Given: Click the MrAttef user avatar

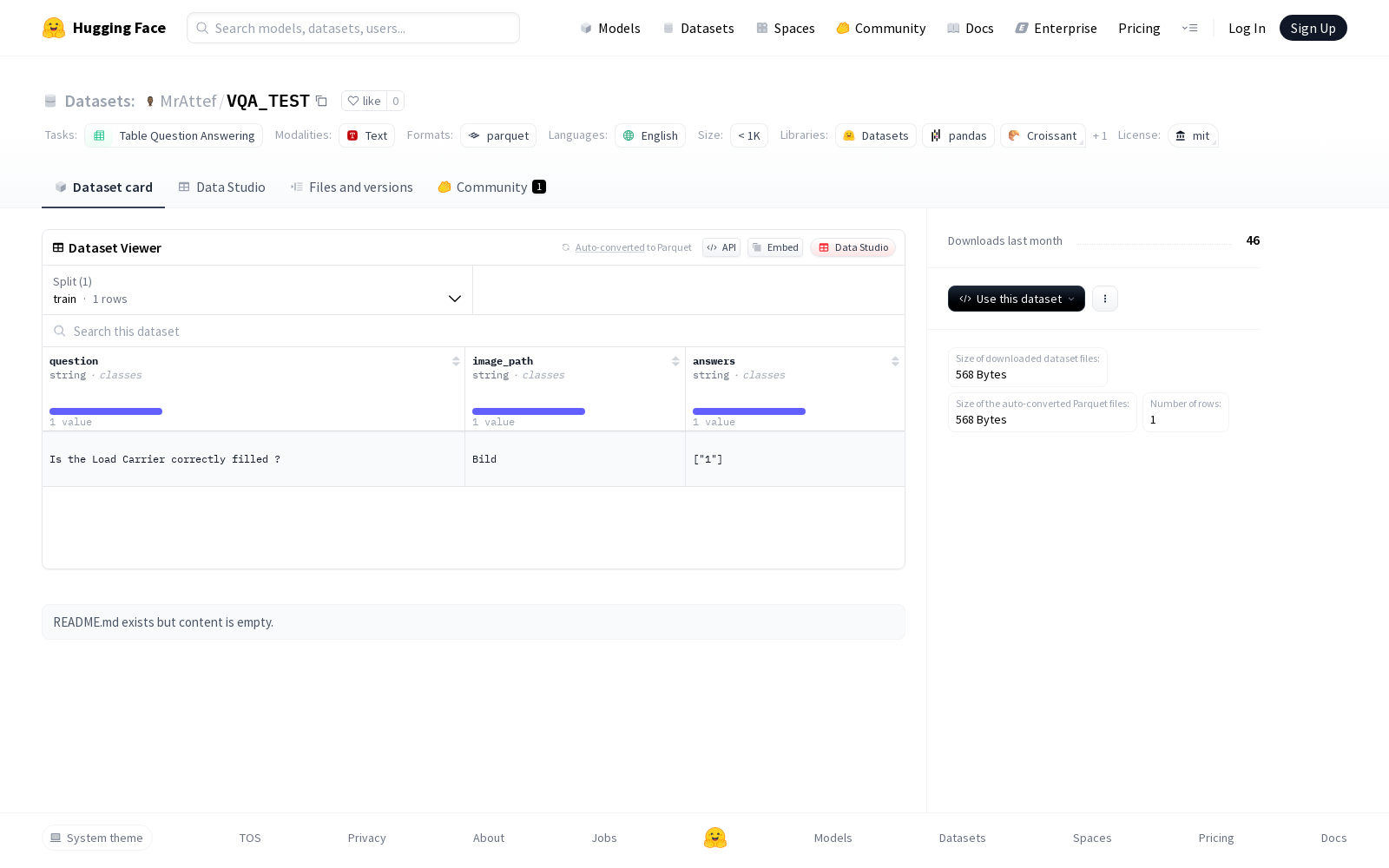Looking at the screenshot, I should coord(150,102).
